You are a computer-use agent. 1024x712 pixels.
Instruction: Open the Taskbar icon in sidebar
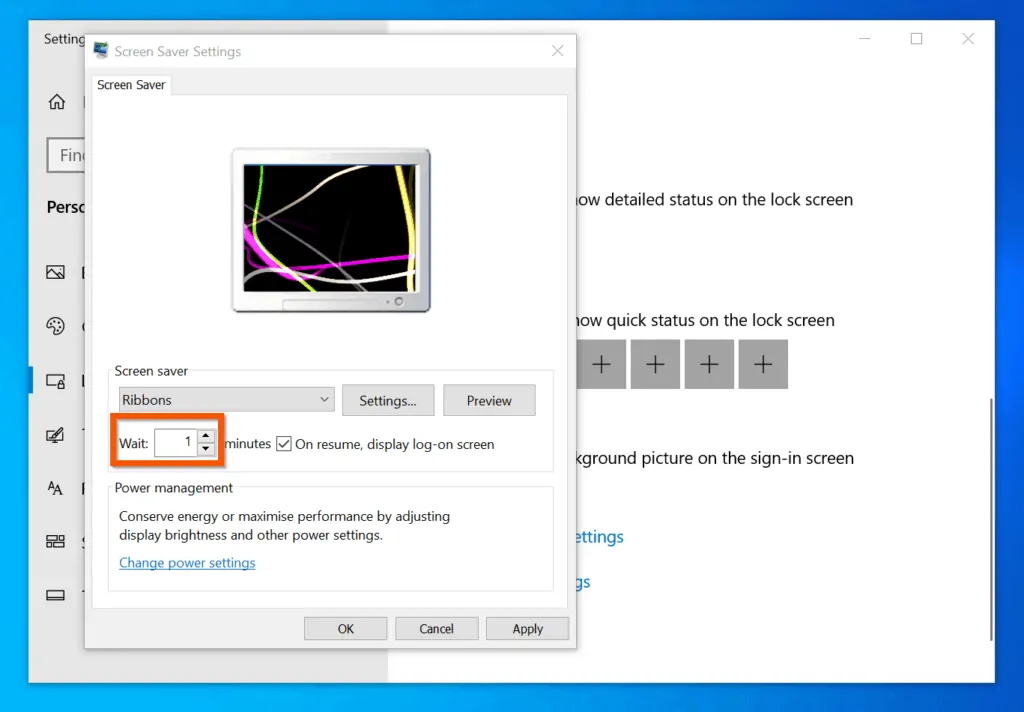point(56,595)
